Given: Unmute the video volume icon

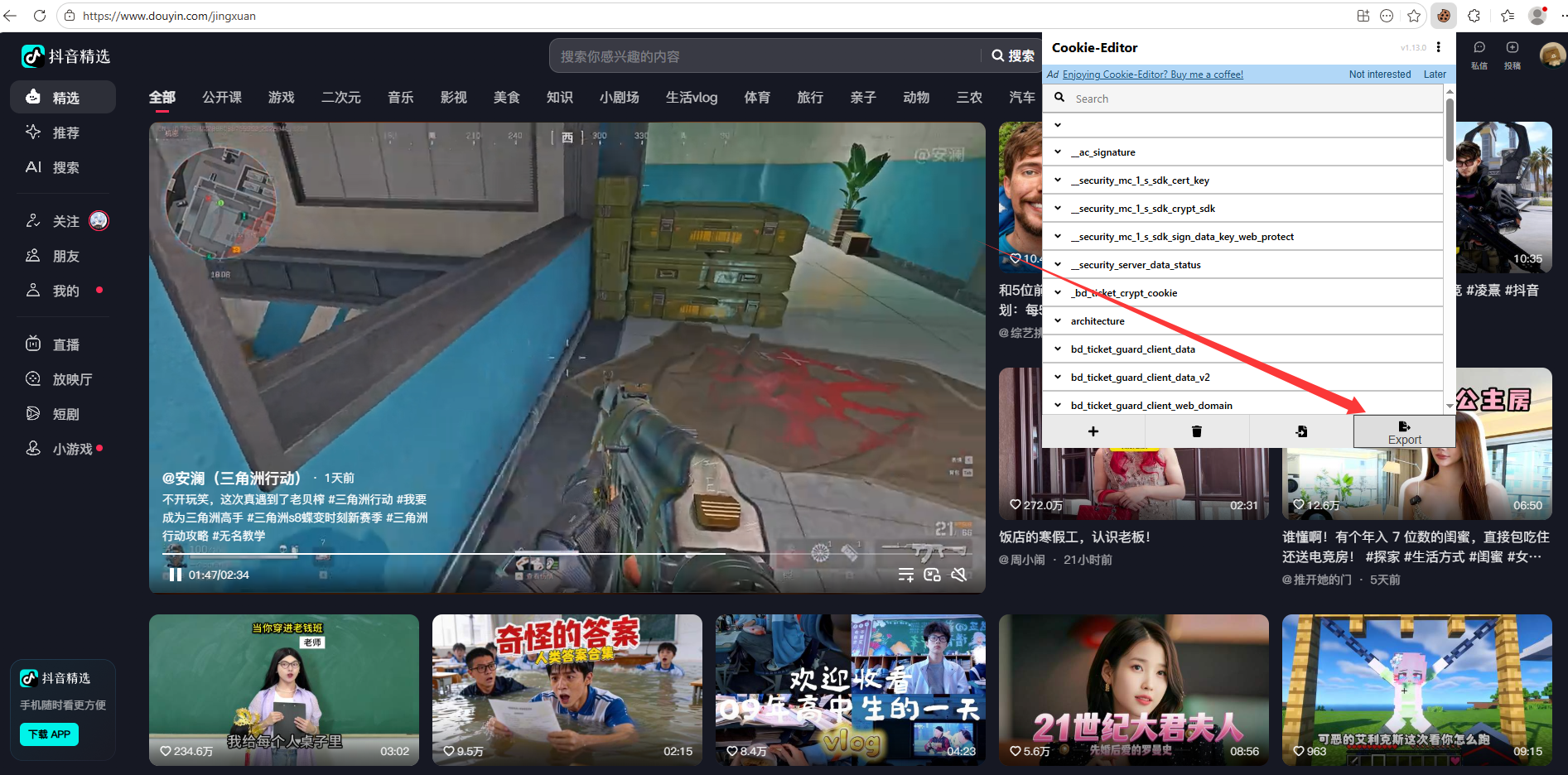Looking at the screenshot, I should pos(959,575).
